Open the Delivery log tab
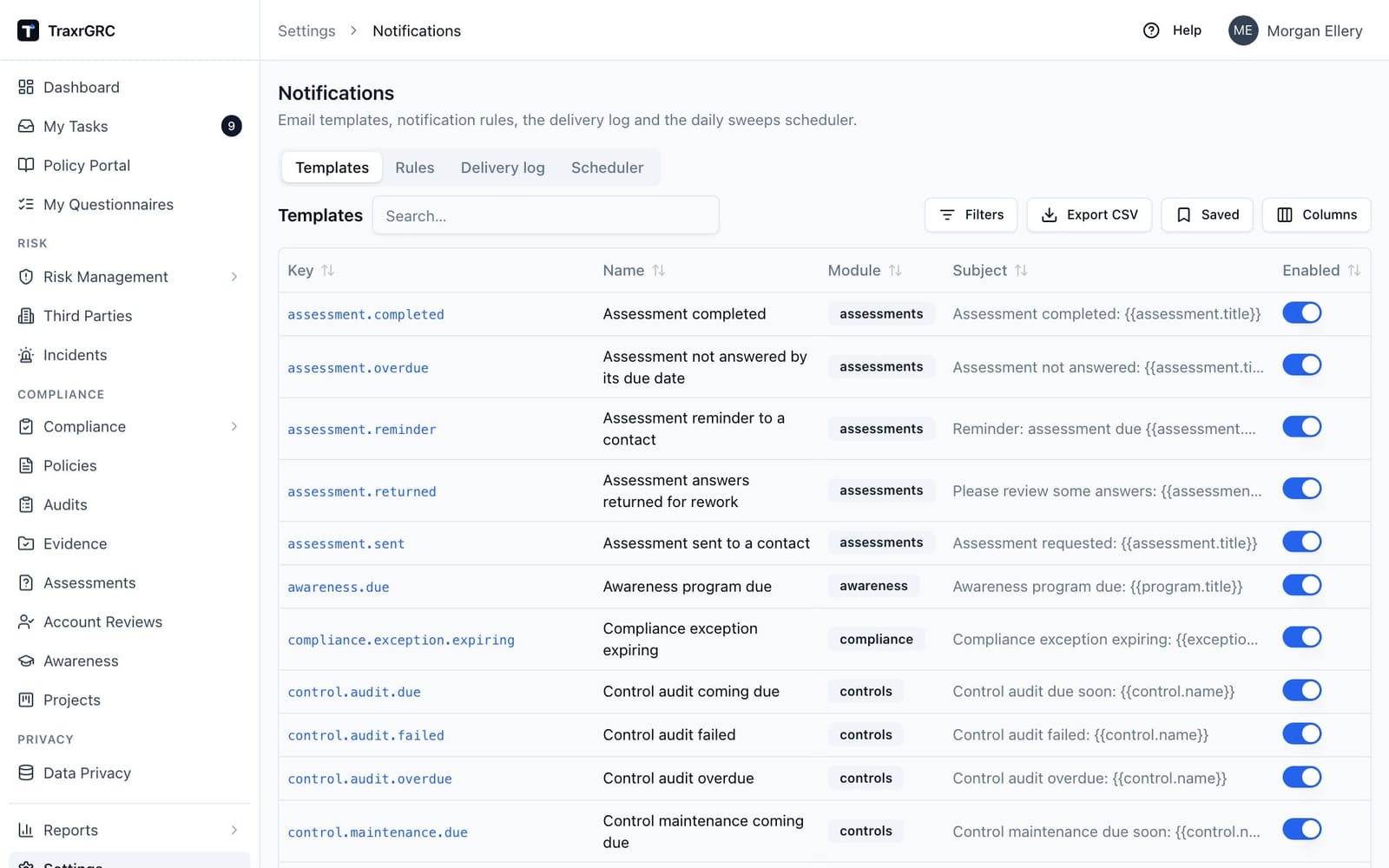 [503, 168]
